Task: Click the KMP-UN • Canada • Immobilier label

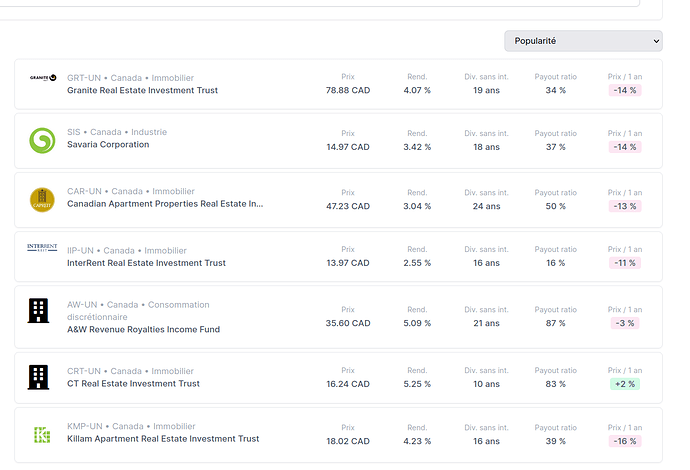Action: pos(131,426)
